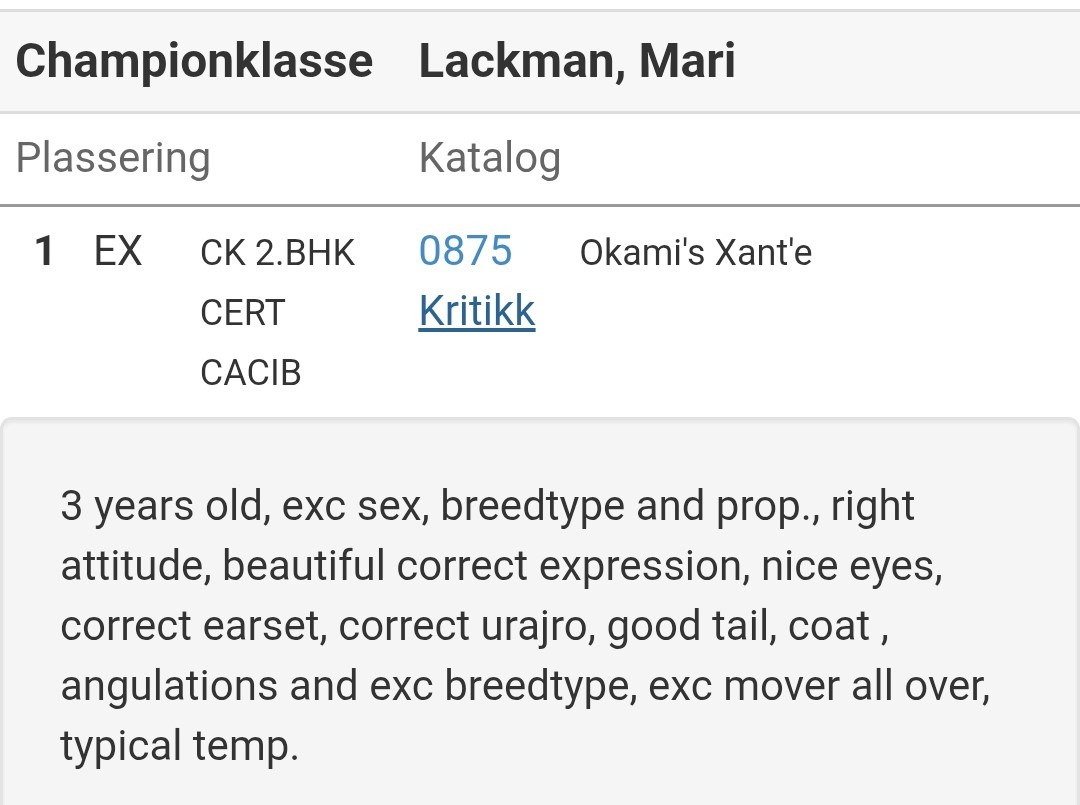Click 'typical temp.' at the critique end
This screenshot has width=1080, height=805.
point(179,746)
